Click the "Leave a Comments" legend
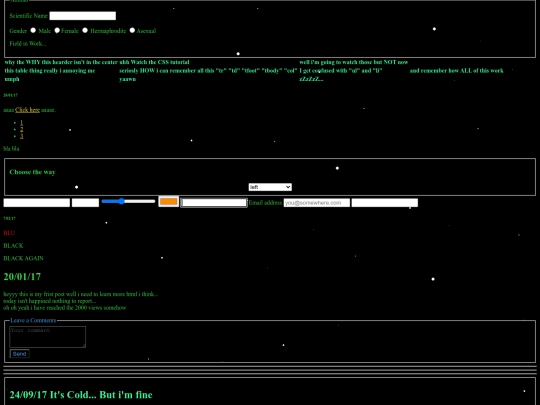This screenshot has height=405, width=540. (33, 320)
